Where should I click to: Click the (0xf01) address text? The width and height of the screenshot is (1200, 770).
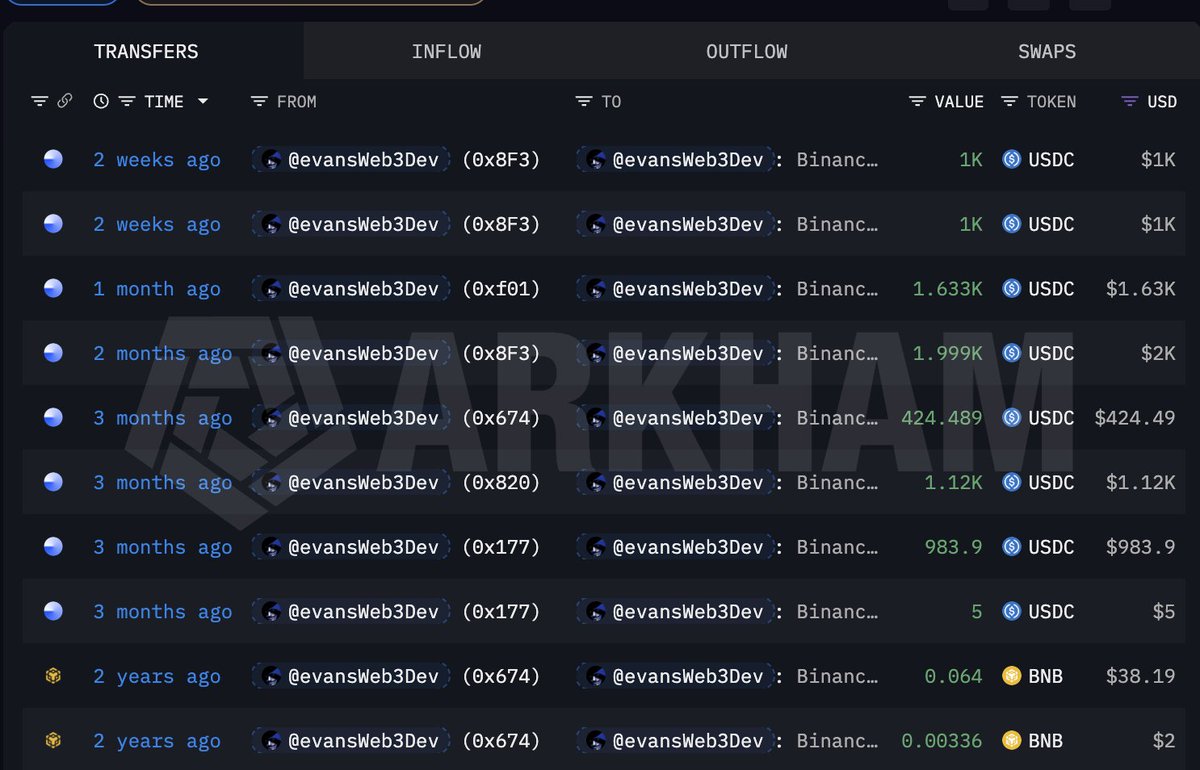[x=501, y=288]
